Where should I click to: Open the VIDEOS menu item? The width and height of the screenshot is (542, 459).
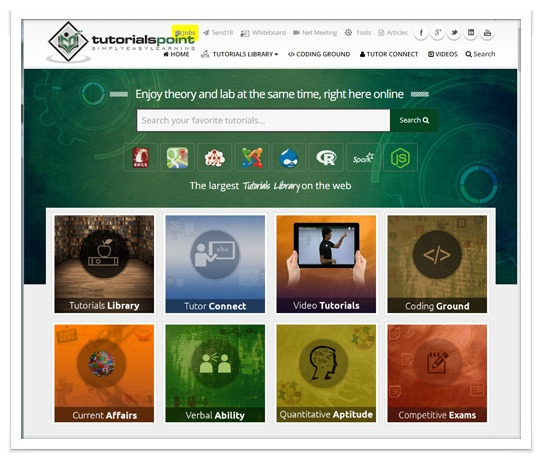tap(442, 54)
